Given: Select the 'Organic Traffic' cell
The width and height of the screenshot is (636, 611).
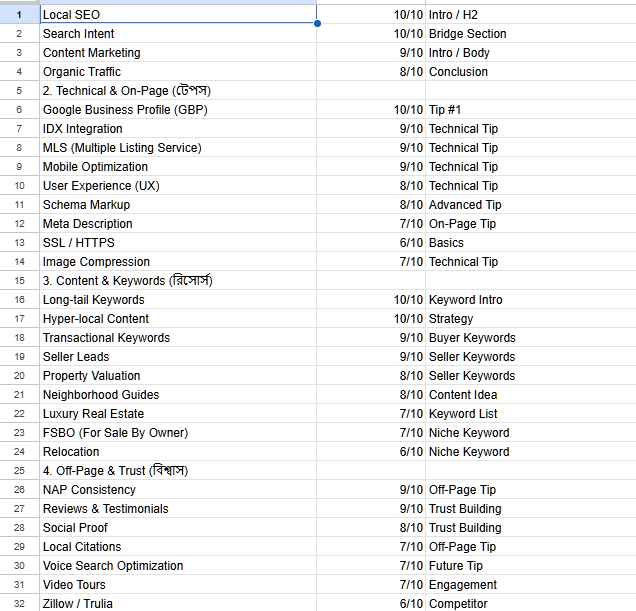Looking at the screenshot, I should tap(178, 72).
